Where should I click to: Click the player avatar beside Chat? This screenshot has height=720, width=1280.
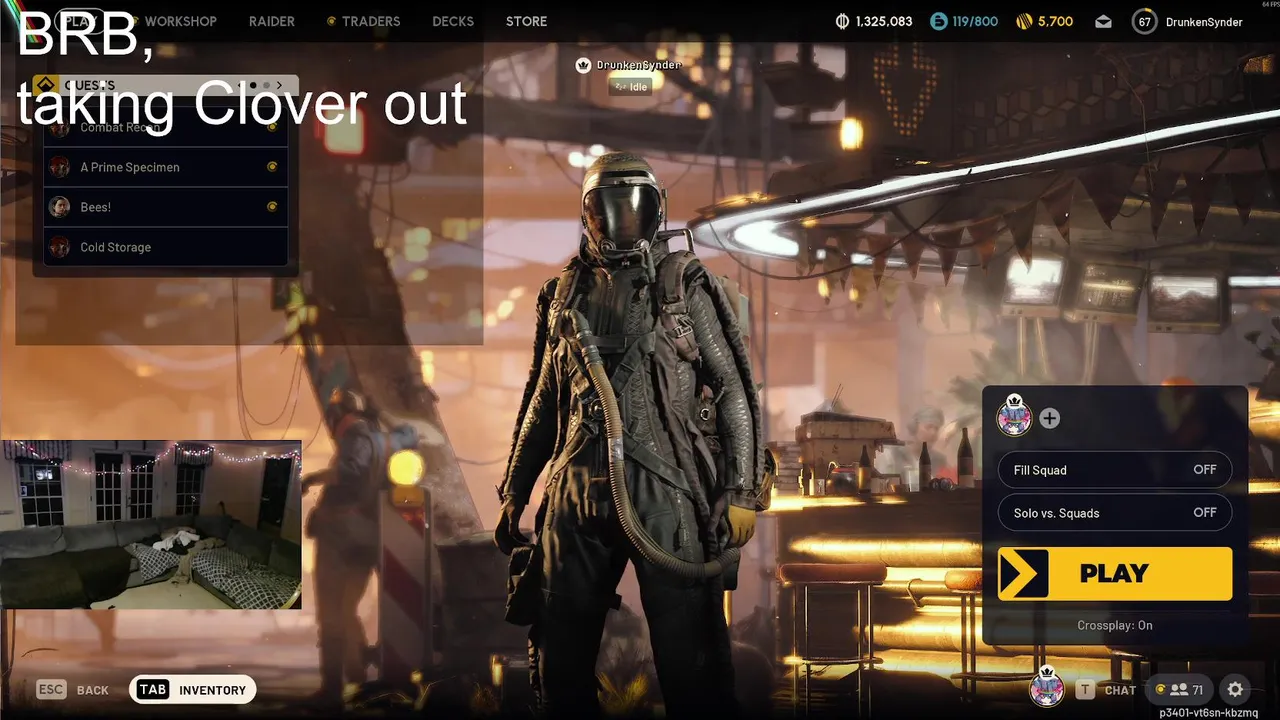[x=1047, y=687]
